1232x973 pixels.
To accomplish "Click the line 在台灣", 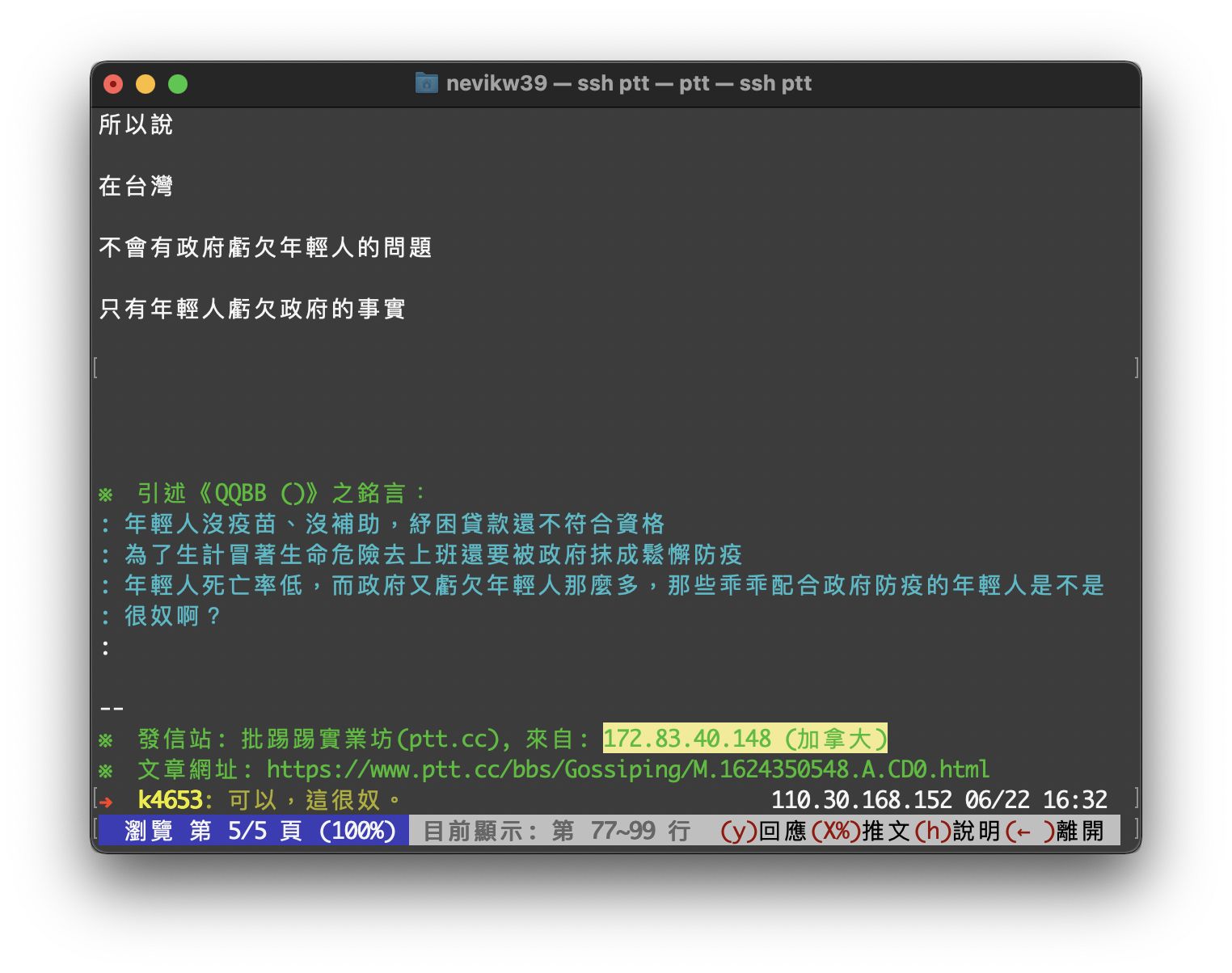I will pos(136,186).
